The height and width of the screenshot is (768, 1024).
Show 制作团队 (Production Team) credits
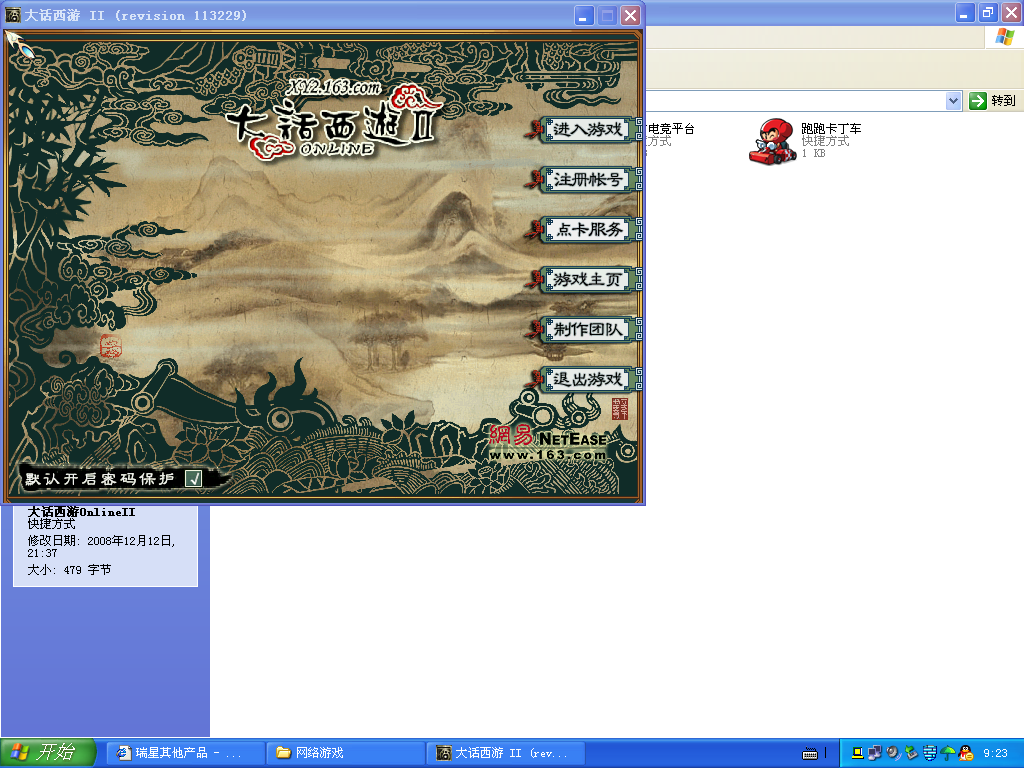click(x=587, y=329)
